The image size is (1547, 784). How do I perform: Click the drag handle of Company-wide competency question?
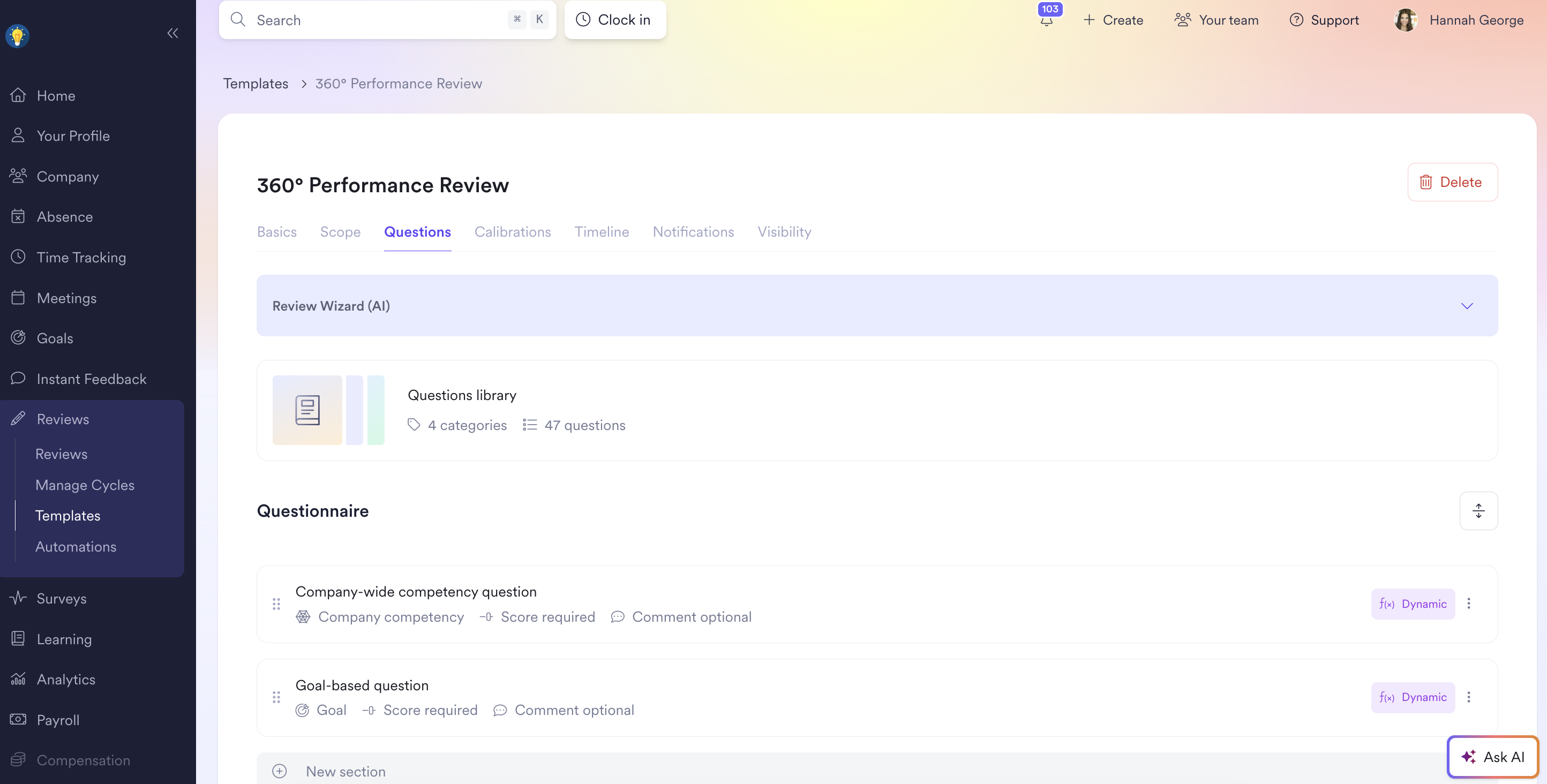(x=276, y=604)
